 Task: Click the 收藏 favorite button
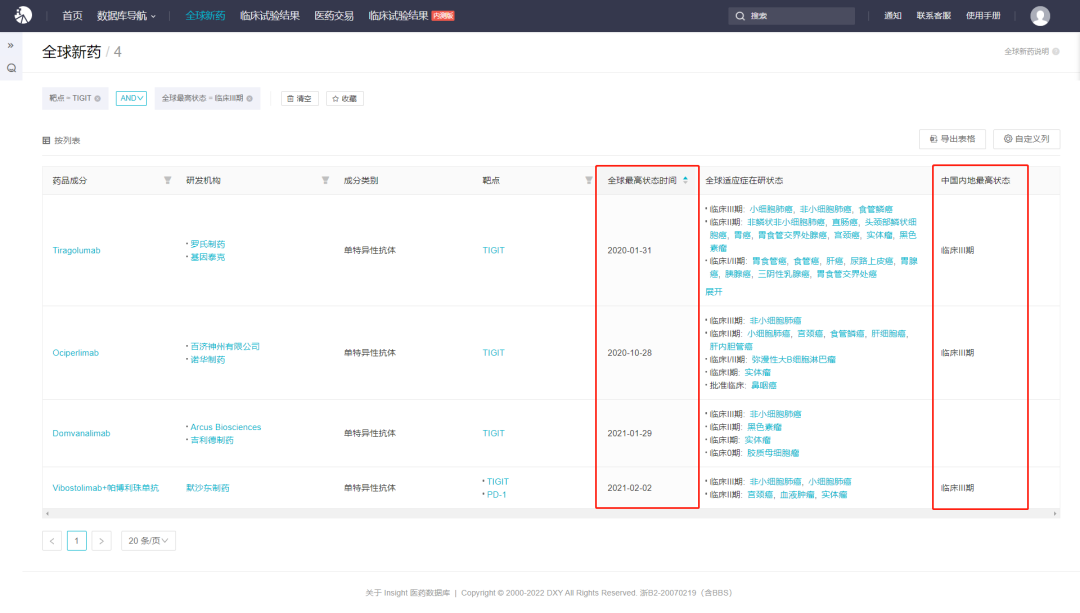click(x=344, y=98)
